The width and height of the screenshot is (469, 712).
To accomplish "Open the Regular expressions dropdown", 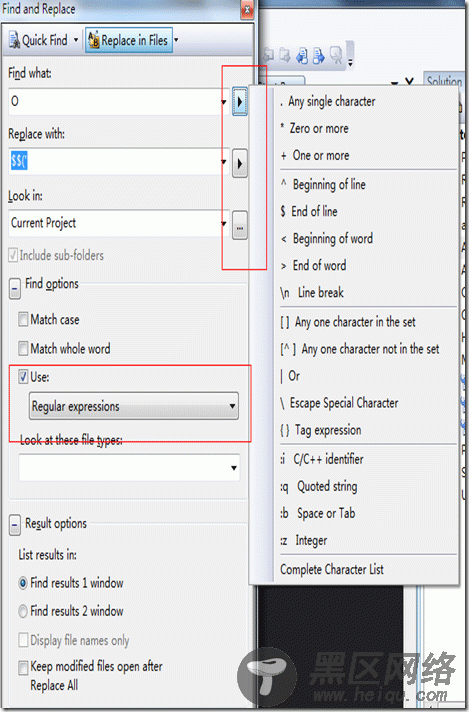I will pos(134,406).
